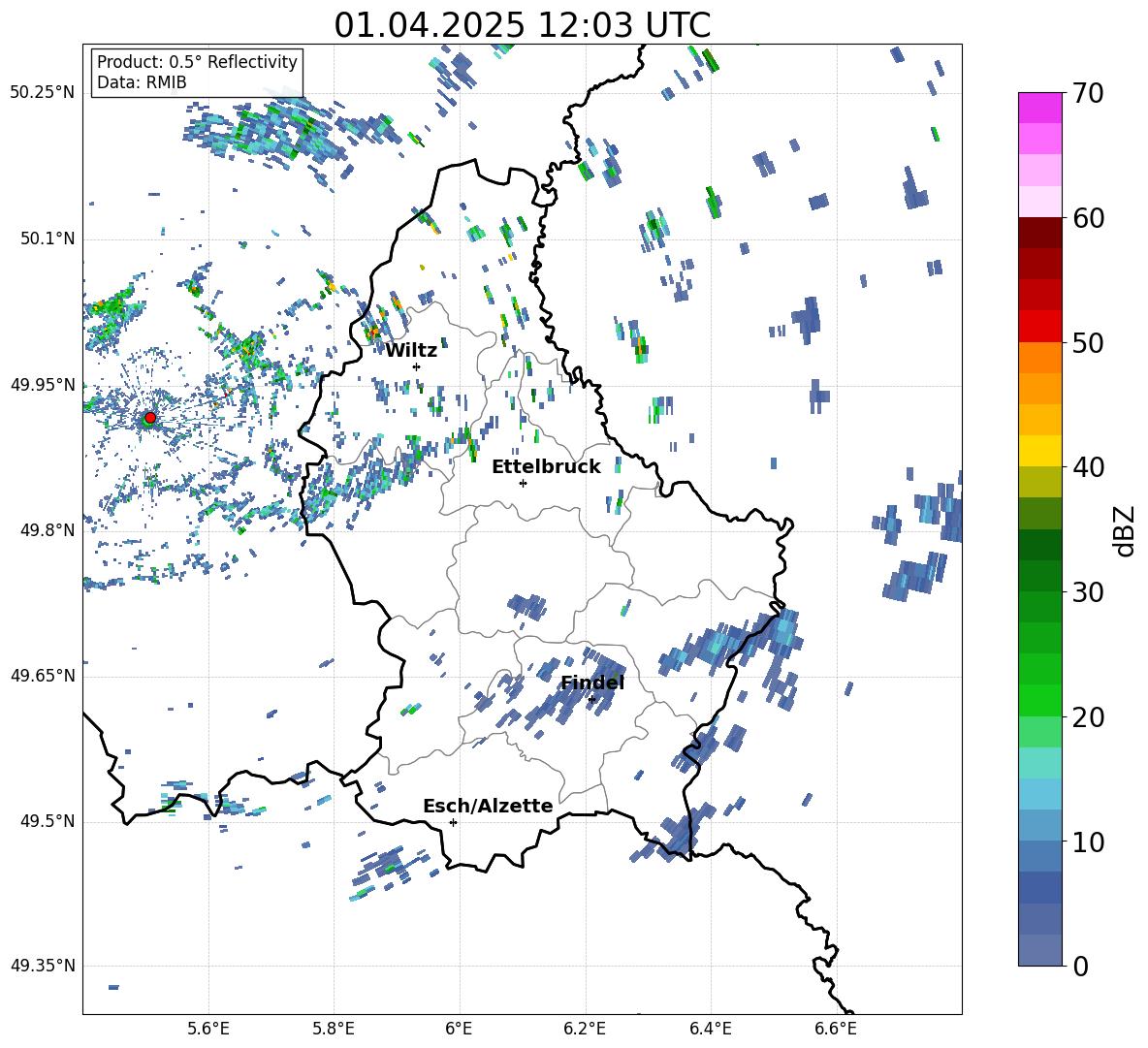Click the red radar location dot
1148x1048 pixels.
tap(150, 418)
